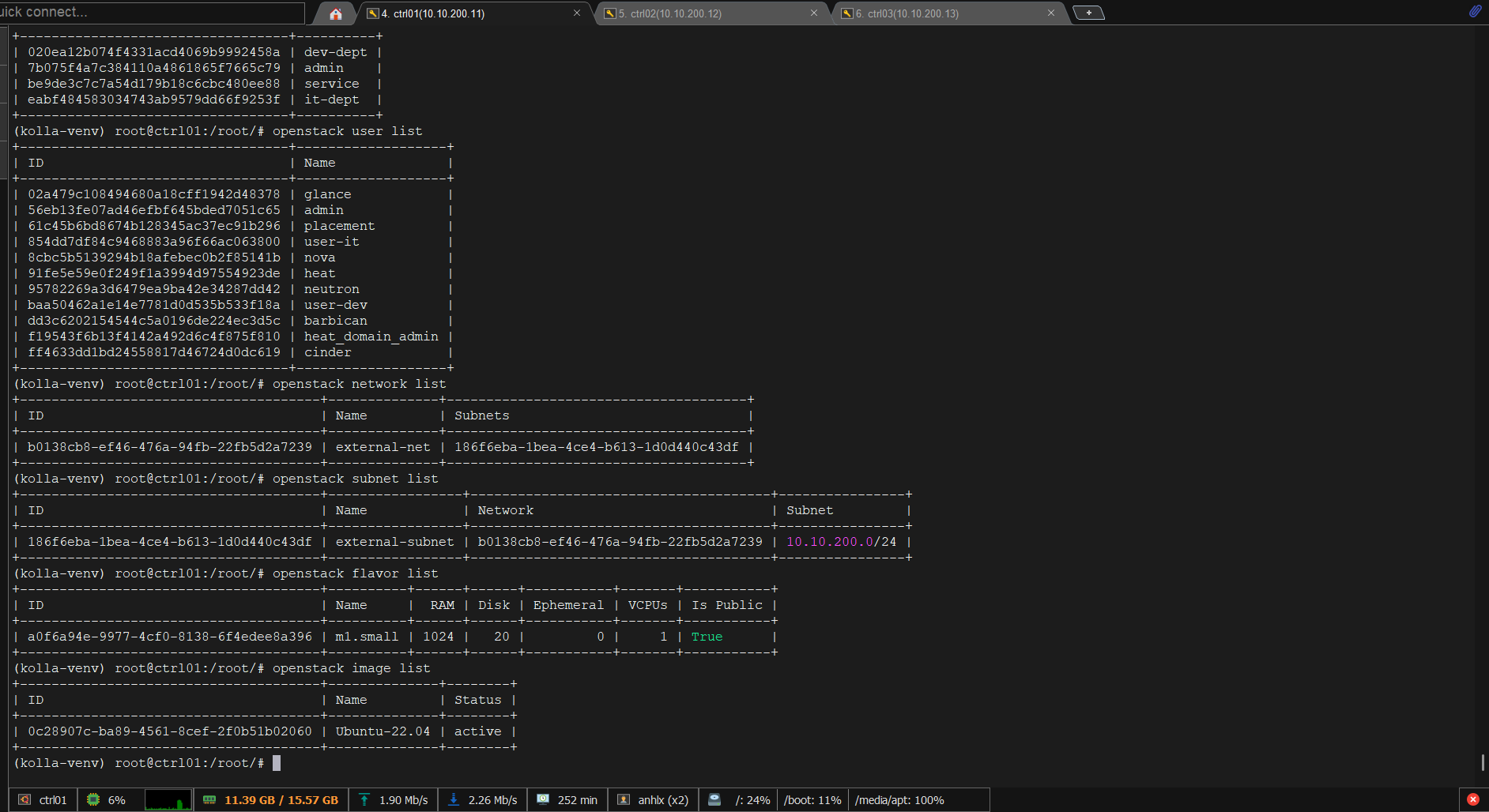Viewport: 1489px width, 812px height.
Task: Click the m1.small flavor name
Action: pyautogui.click(x=367, y=637)
